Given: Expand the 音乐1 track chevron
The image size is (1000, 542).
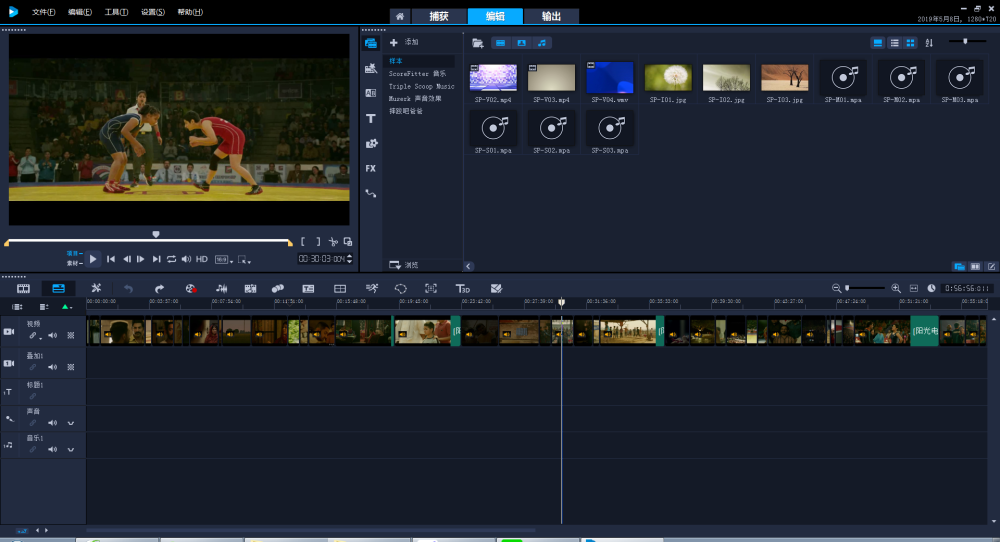Looking at the screenshot, I should (x=71, y=450).
